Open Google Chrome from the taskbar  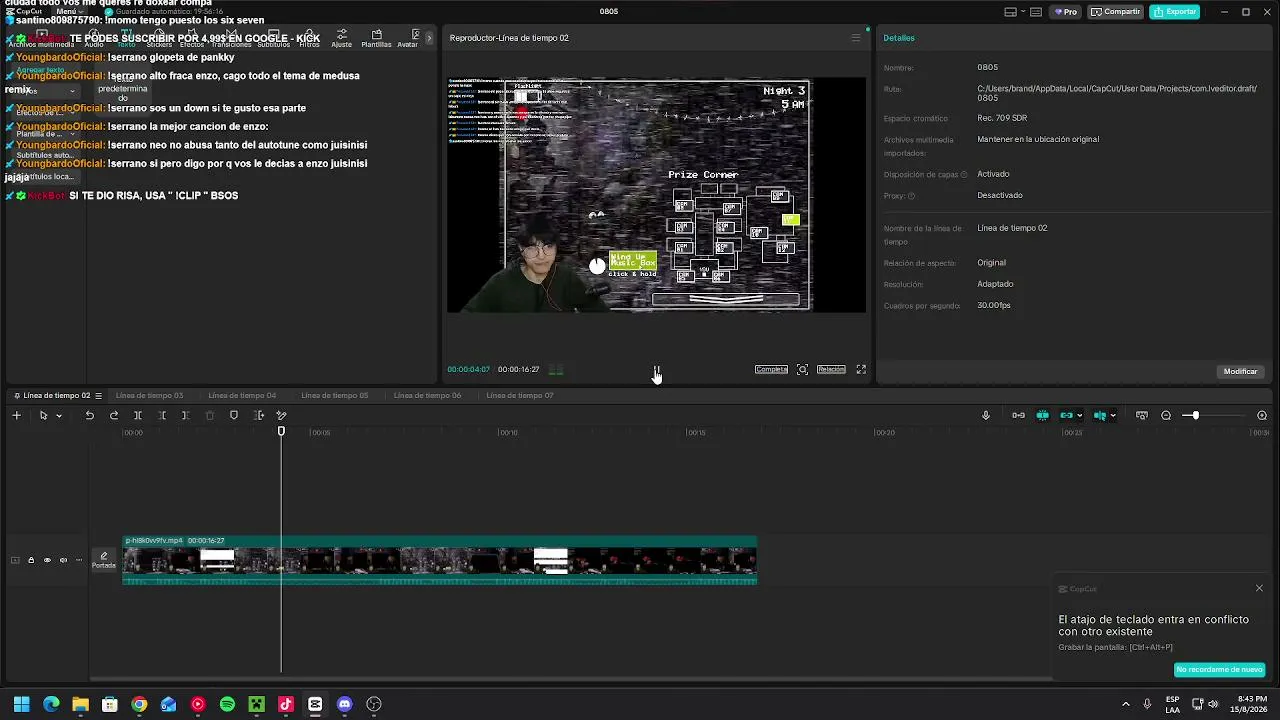pos(139,704)
